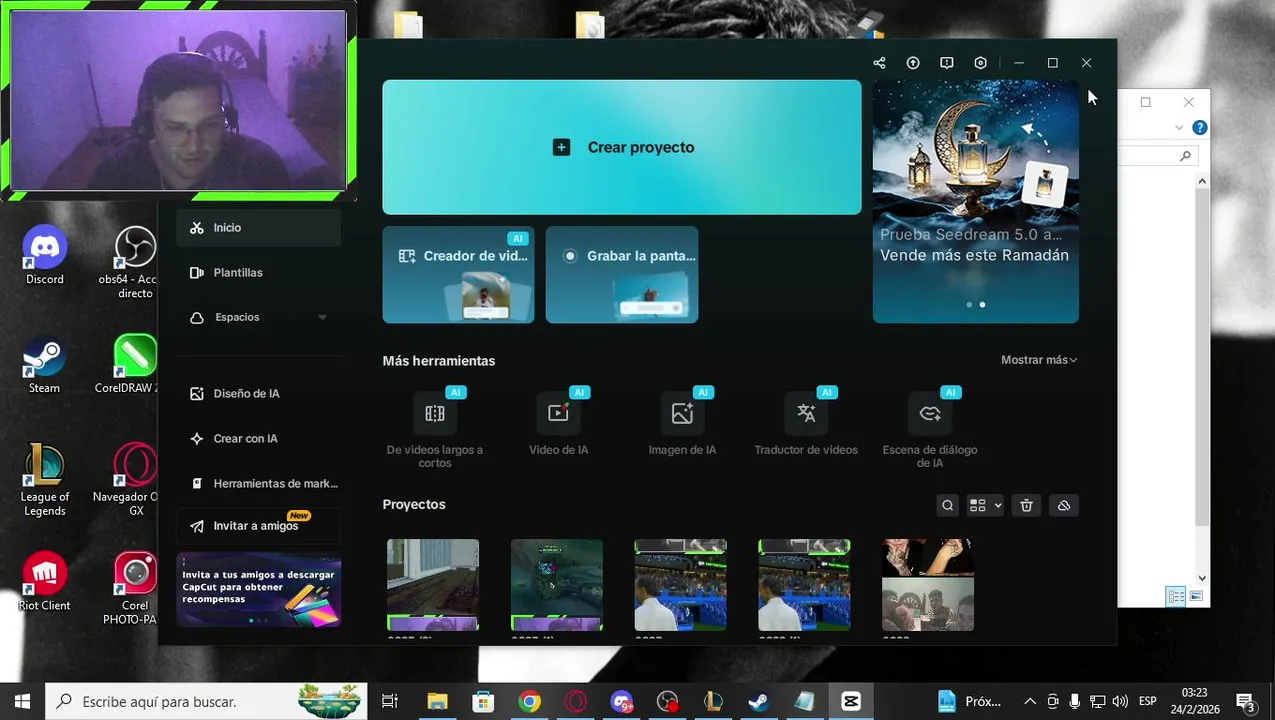Open Corel PHOTO-PAINT desktop shortcut

134,588
